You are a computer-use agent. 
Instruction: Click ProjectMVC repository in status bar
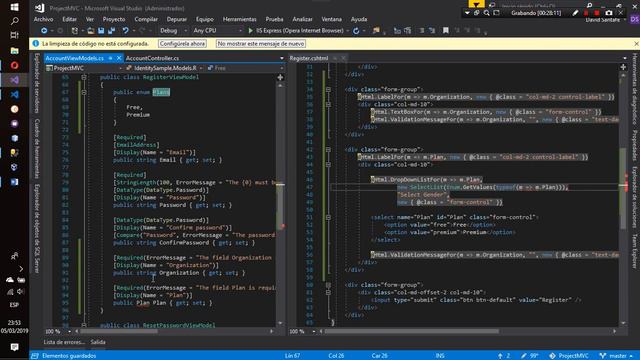[x=570, y=356]
